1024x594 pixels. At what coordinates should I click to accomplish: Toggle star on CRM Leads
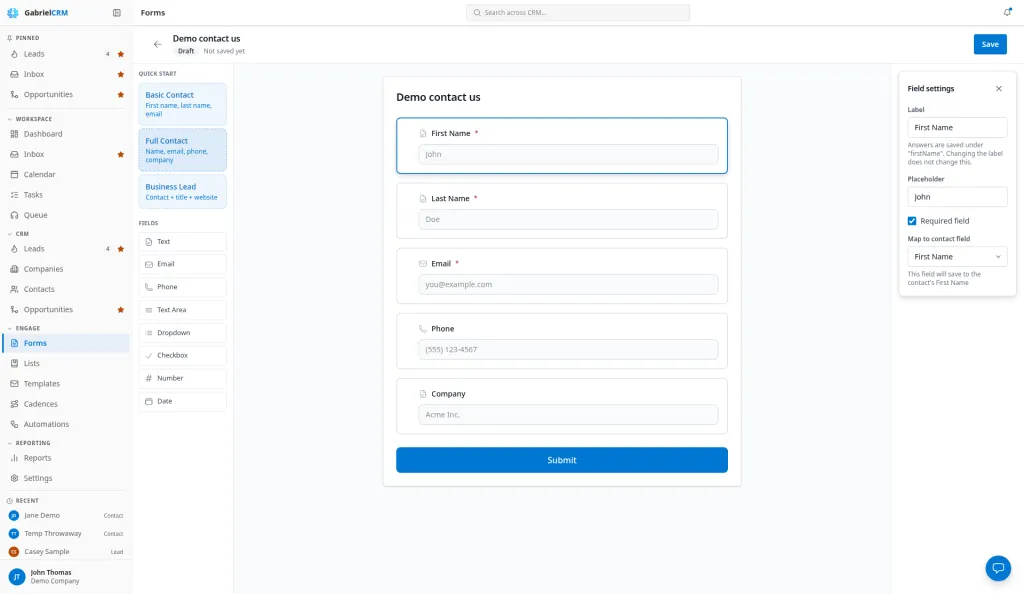point(121,249)
